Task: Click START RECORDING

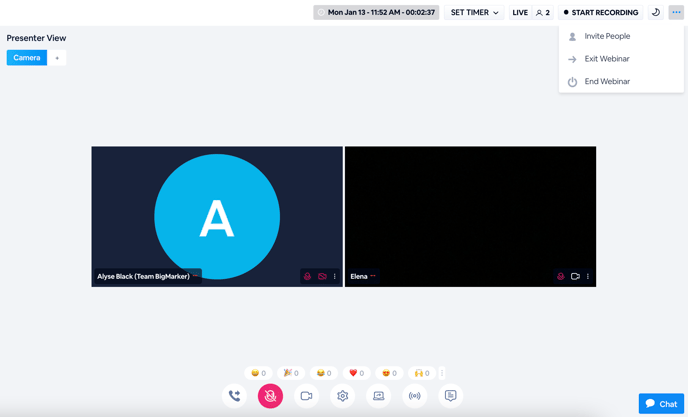Action: point(601,12)
